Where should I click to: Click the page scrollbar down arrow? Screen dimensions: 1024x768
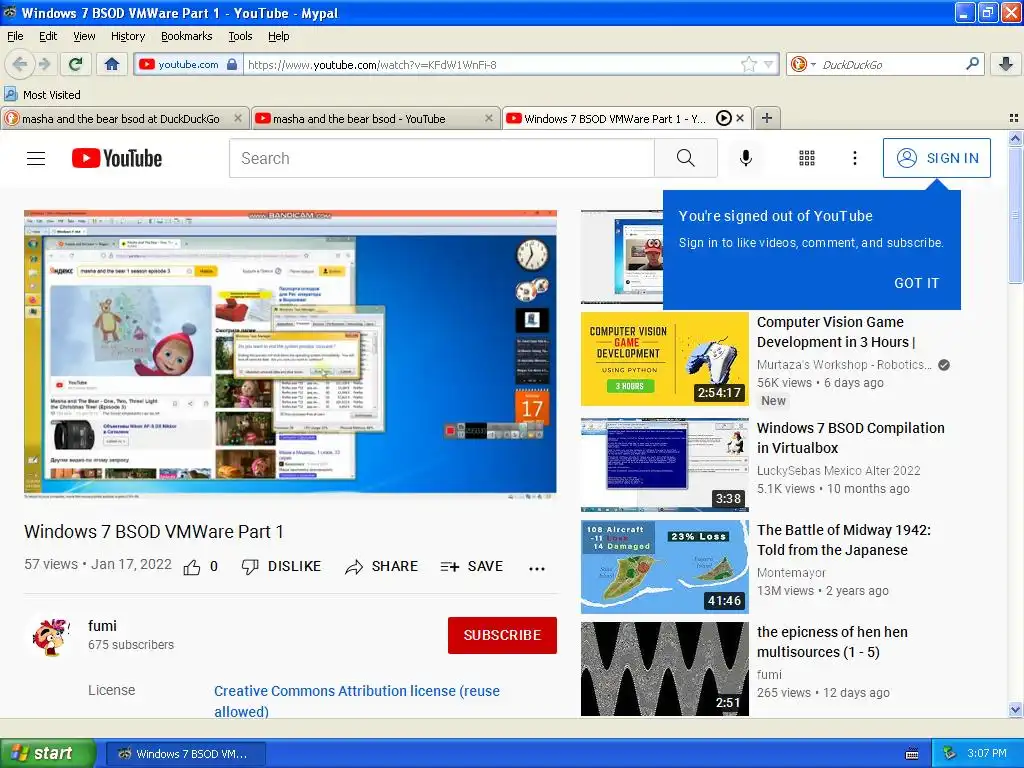1015,709
